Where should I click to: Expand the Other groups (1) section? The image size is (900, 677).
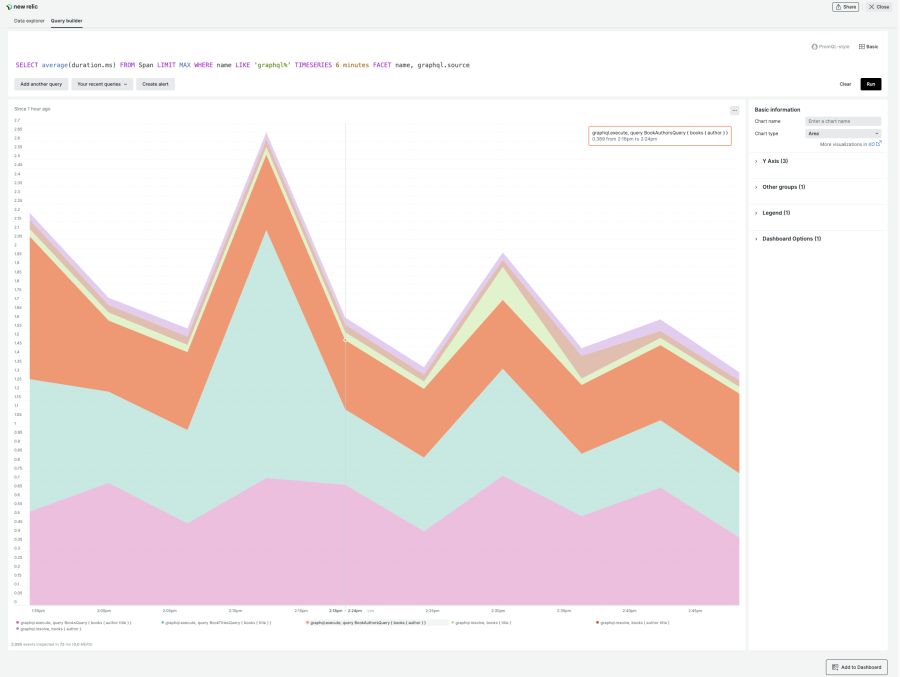[783, 187]
